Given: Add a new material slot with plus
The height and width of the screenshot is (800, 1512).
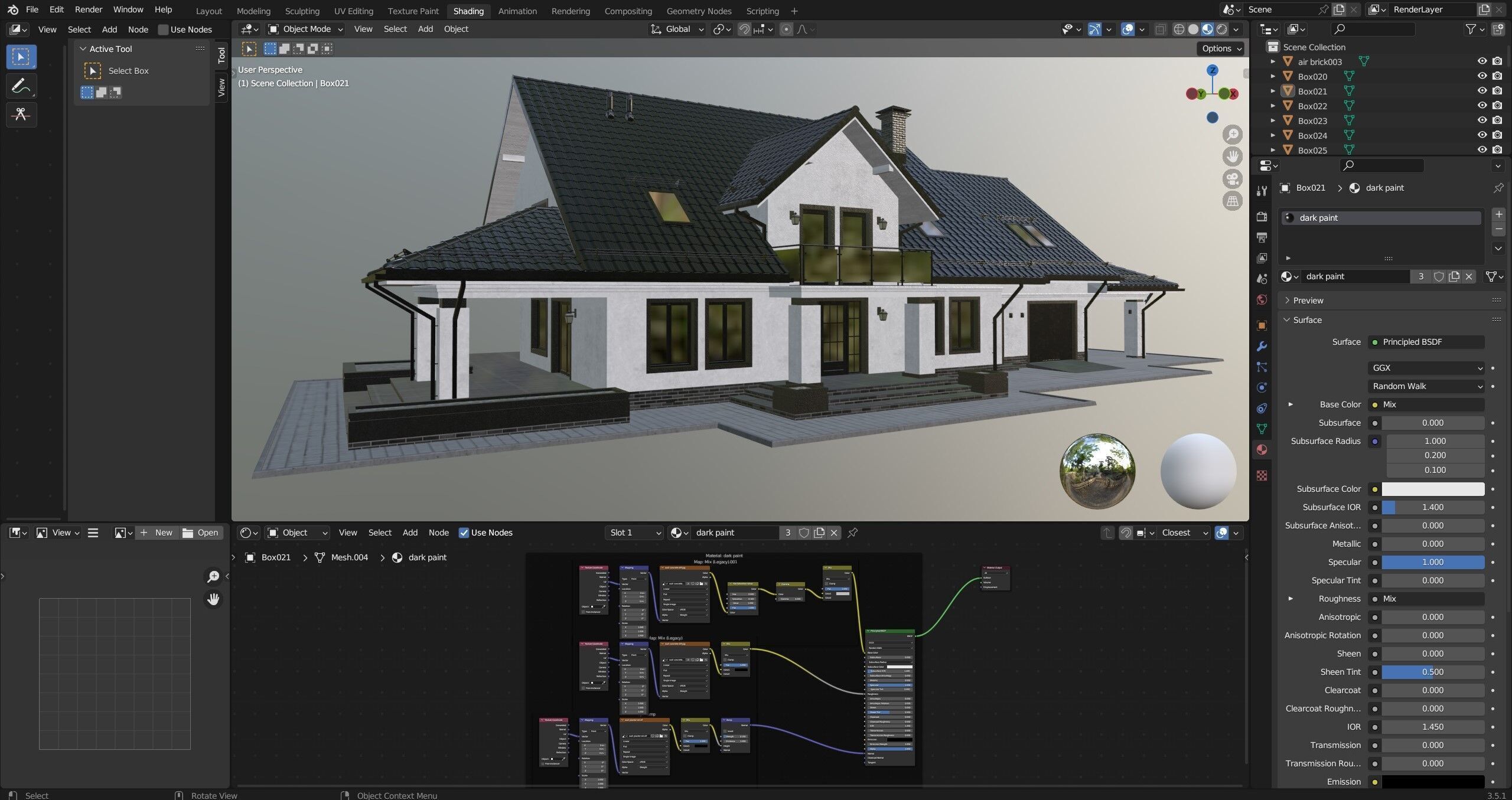Looking at the screenshot, I should [1498, 214].
